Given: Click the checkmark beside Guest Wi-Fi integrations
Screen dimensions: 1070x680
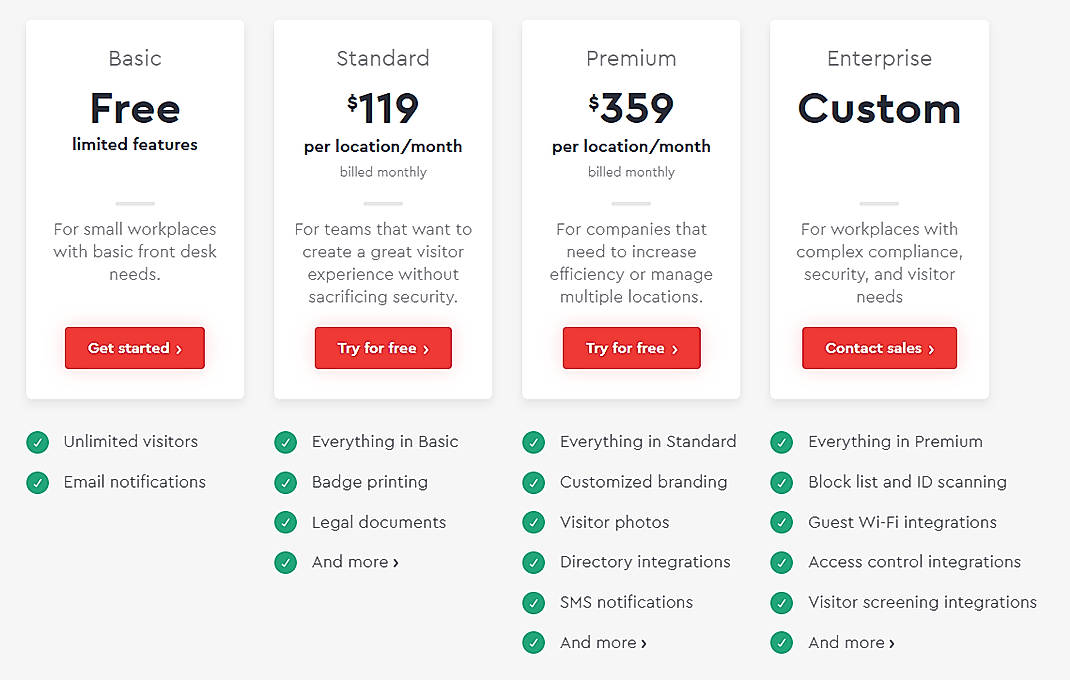Looking at the screenshot, I should (x=781, y=522).
